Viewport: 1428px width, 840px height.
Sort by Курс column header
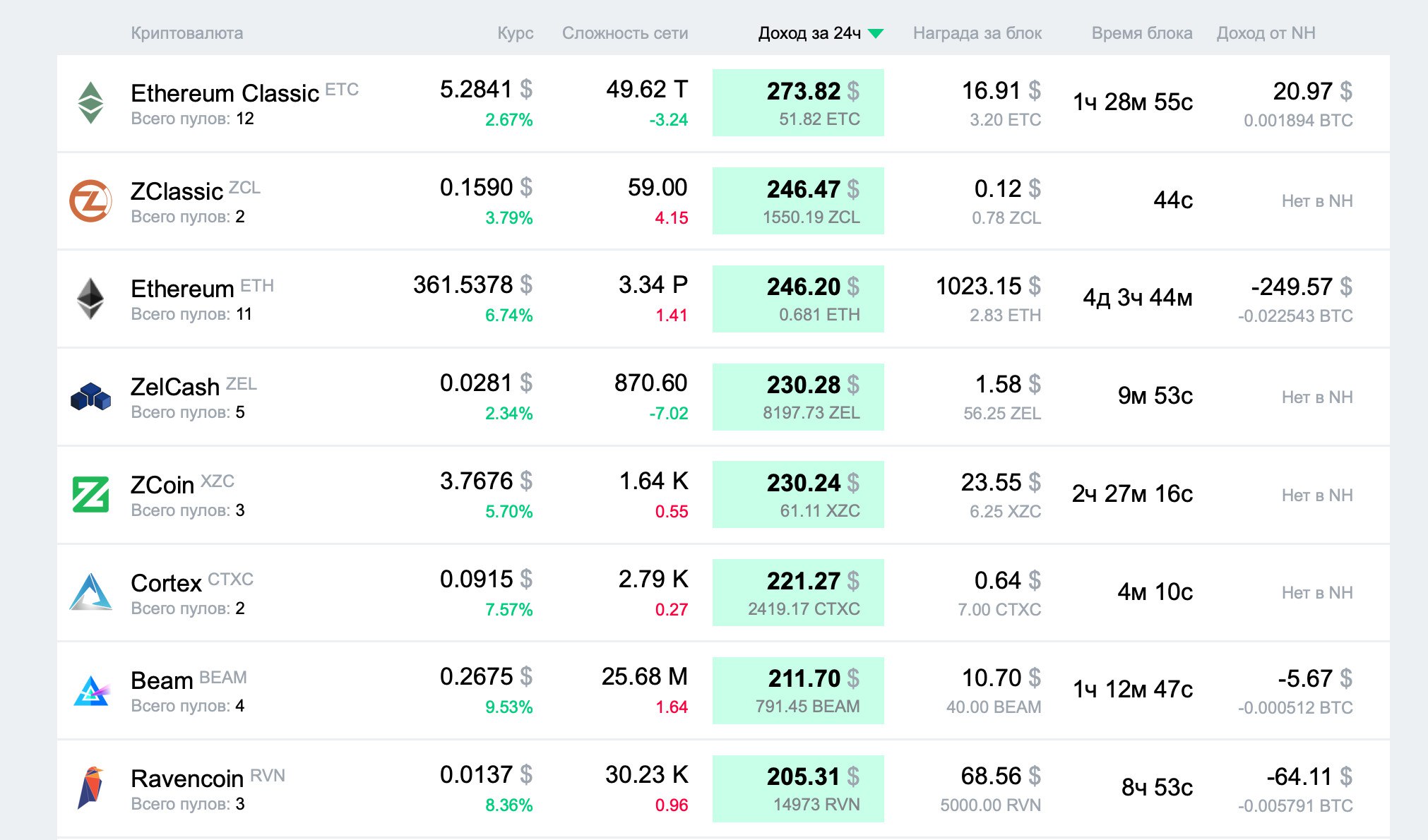click(x=515, y=33)
